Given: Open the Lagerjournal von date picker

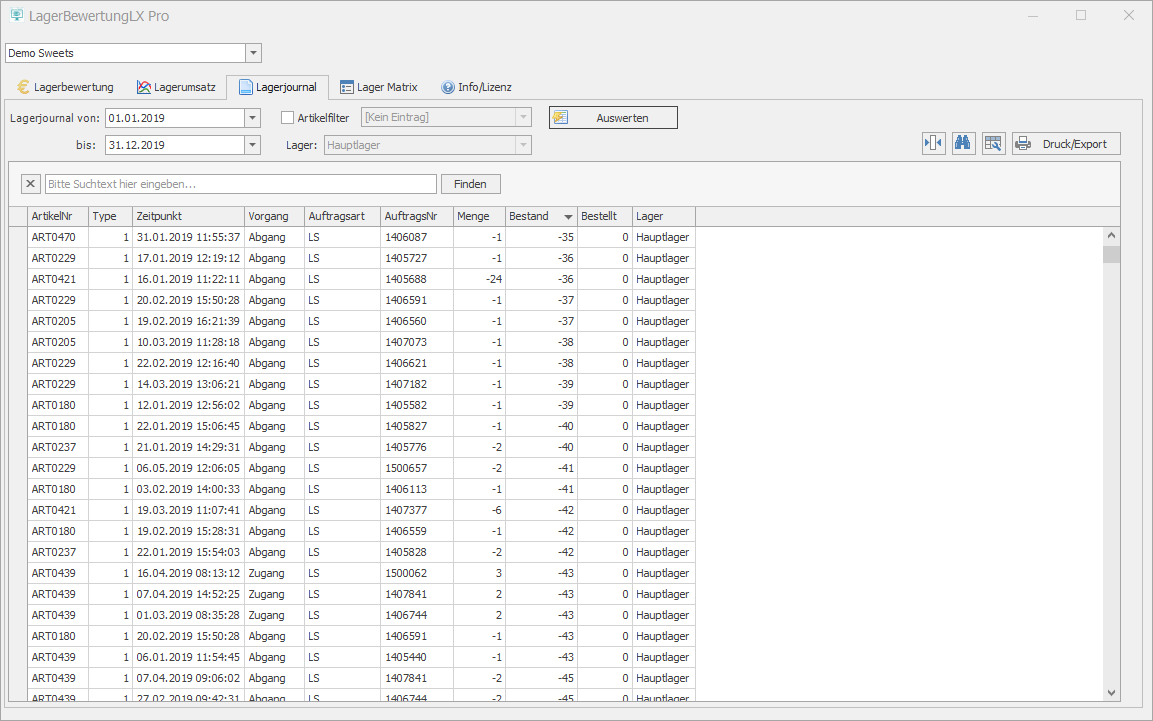Looking at the screenshot, I should pyautogui.click(x=252, y=118).
